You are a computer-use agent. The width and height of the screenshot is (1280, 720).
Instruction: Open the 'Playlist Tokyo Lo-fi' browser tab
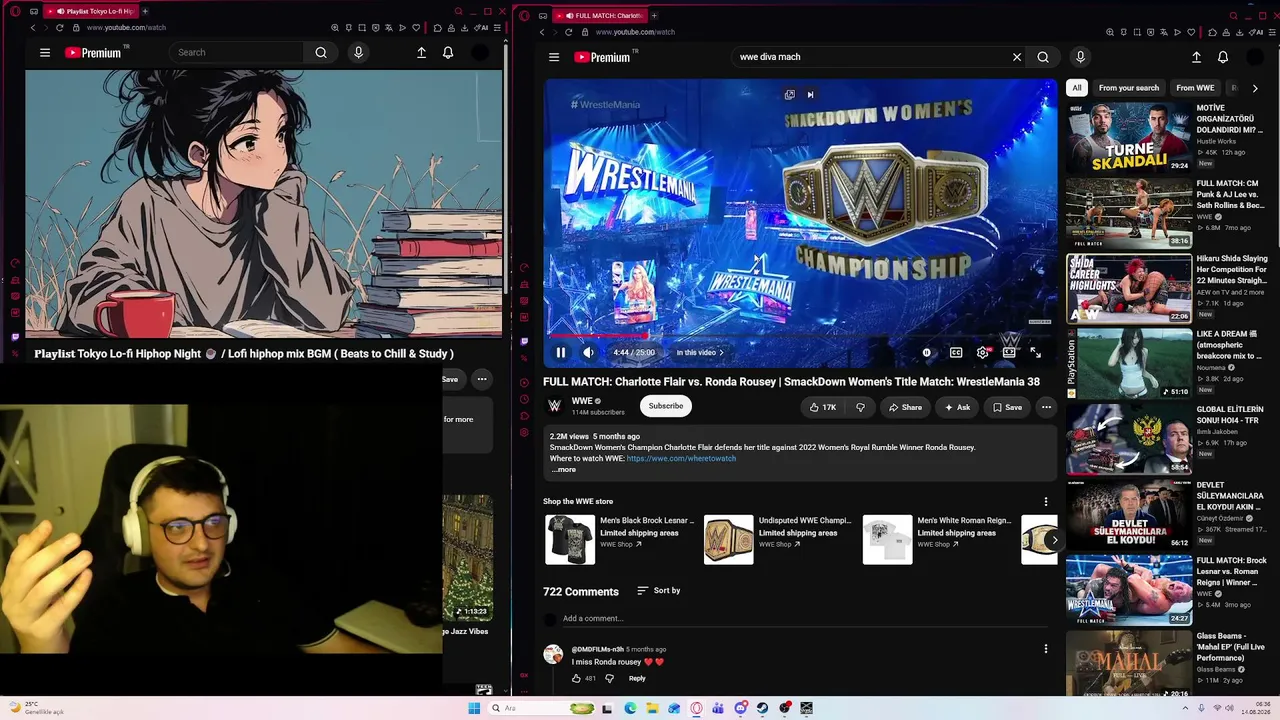92,11
